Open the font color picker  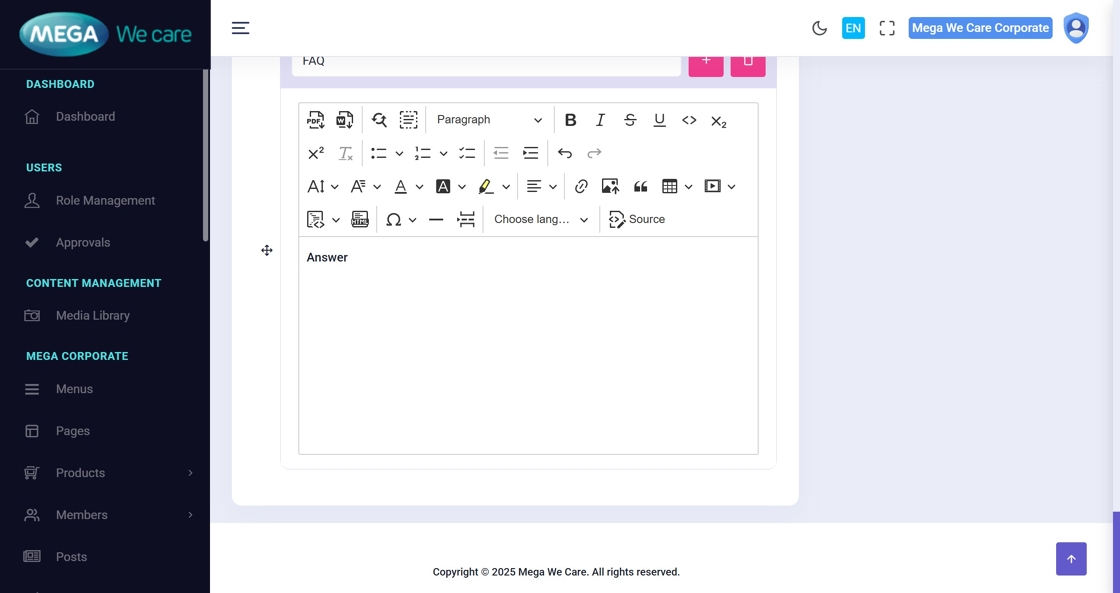pyautogui.click(x=401, y=187)
